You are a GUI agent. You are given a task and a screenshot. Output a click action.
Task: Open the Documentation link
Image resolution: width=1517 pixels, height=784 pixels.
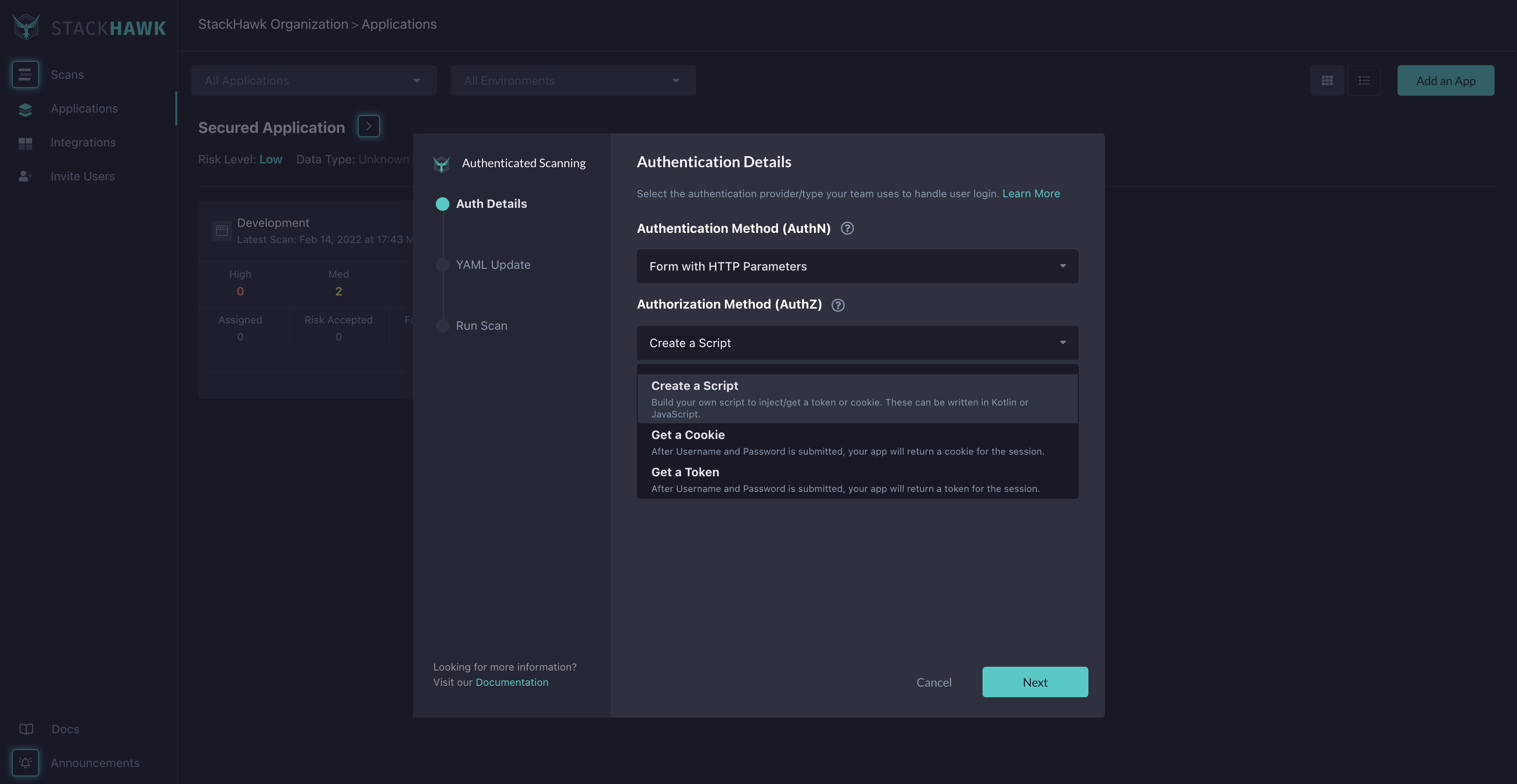(x=512, y=682)
